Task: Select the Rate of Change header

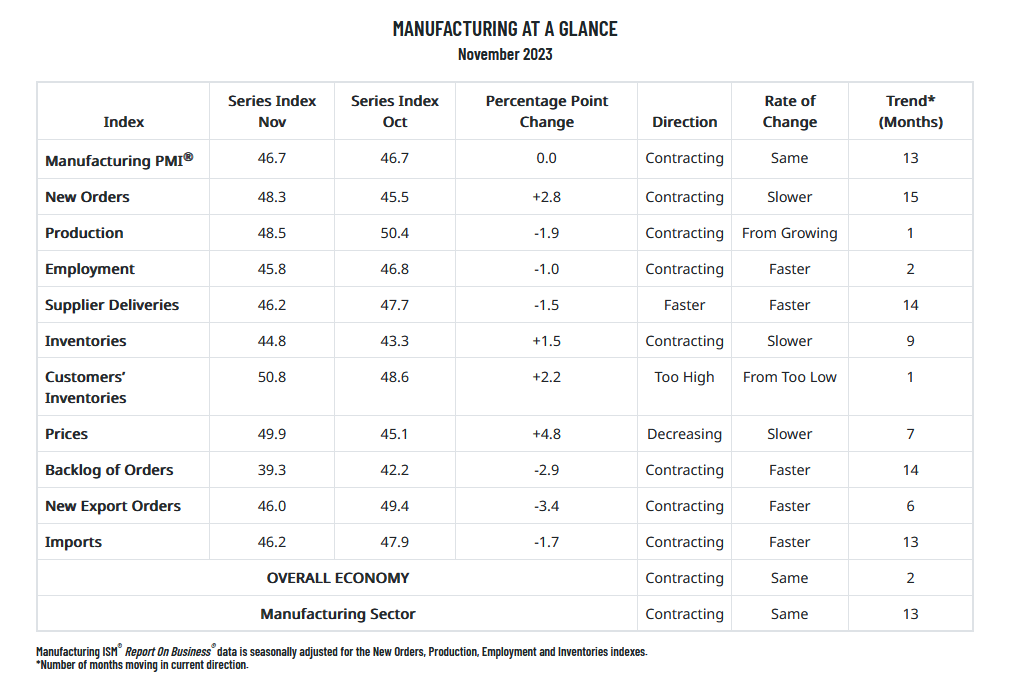Action: [790, 111]
